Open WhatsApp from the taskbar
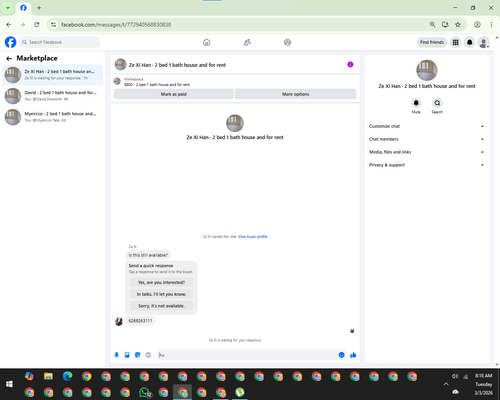The image size is (500, 400). tap(144, 392)
